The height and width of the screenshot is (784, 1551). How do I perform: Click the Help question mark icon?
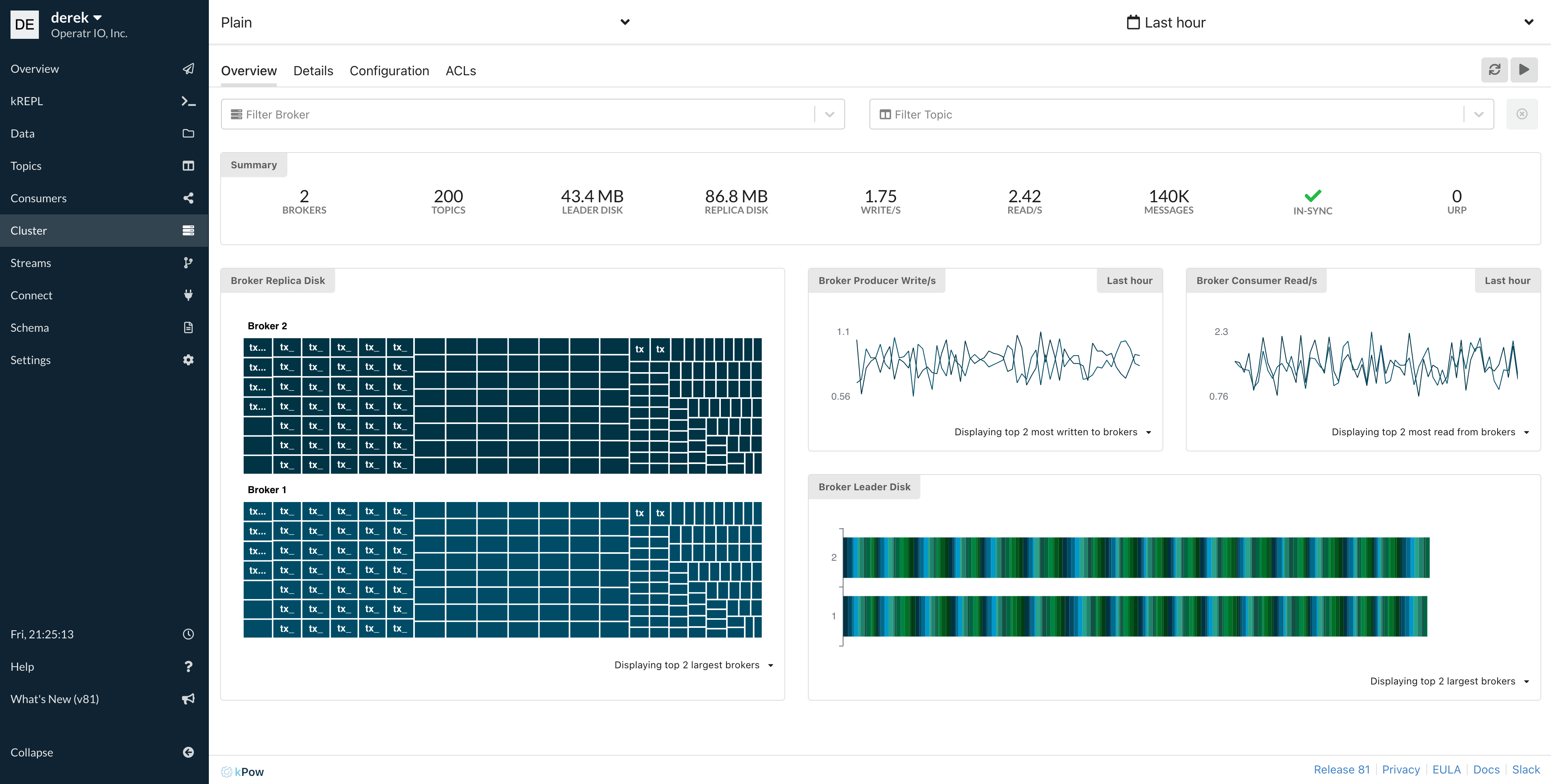click(188, 666)
